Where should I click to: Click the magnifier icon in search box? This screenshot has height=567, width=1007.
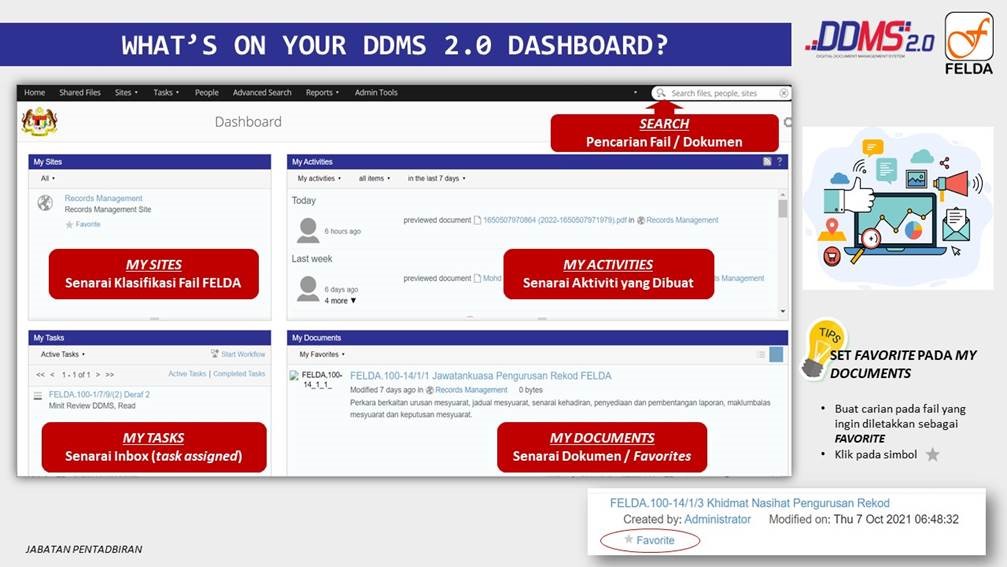[661, 93]
